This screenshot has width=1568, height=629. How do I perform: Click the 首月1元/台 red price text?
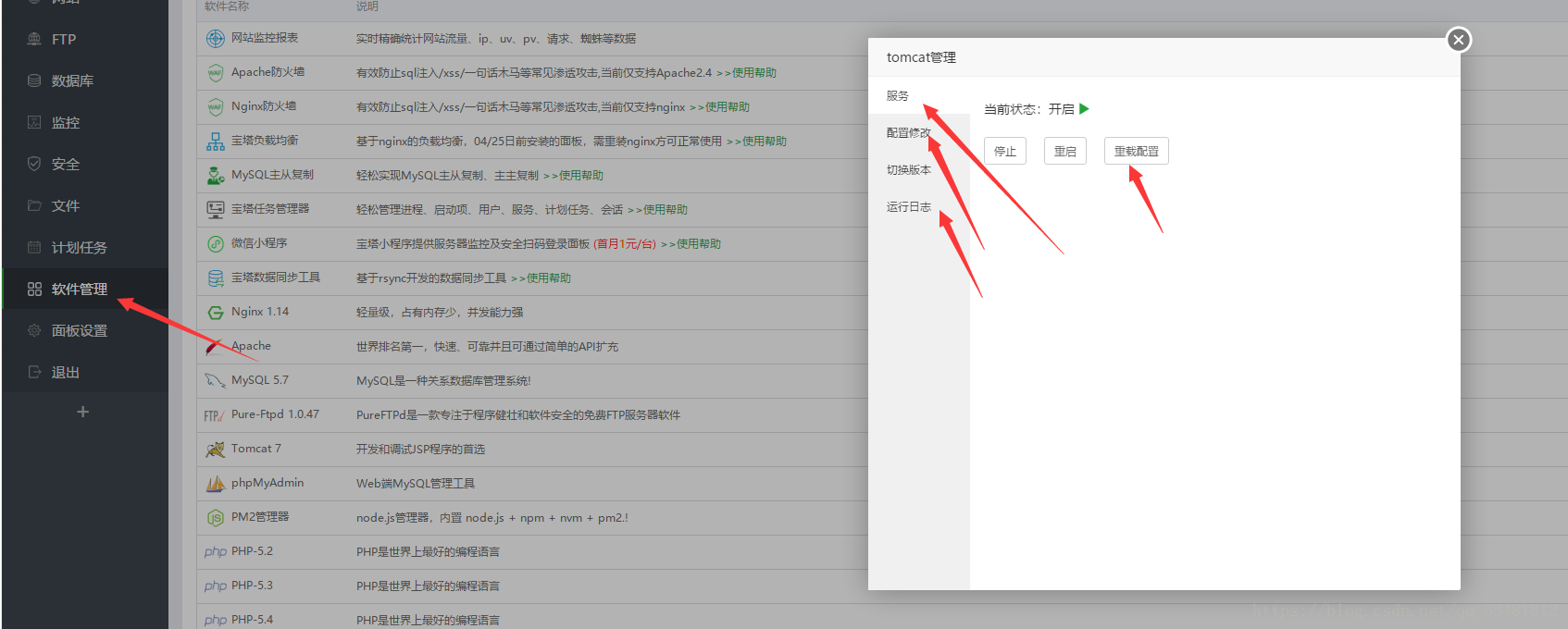pos(625,244)
